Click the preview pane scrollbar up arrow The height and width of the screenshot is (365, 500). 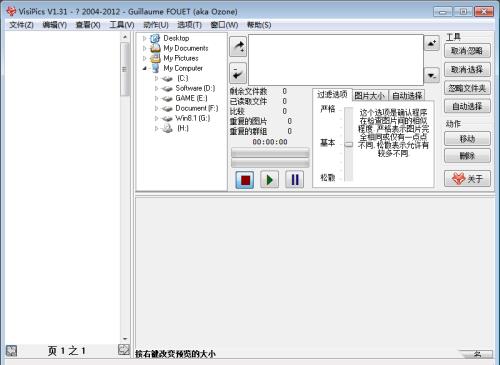pyautogui.click(x=125, y=37)
